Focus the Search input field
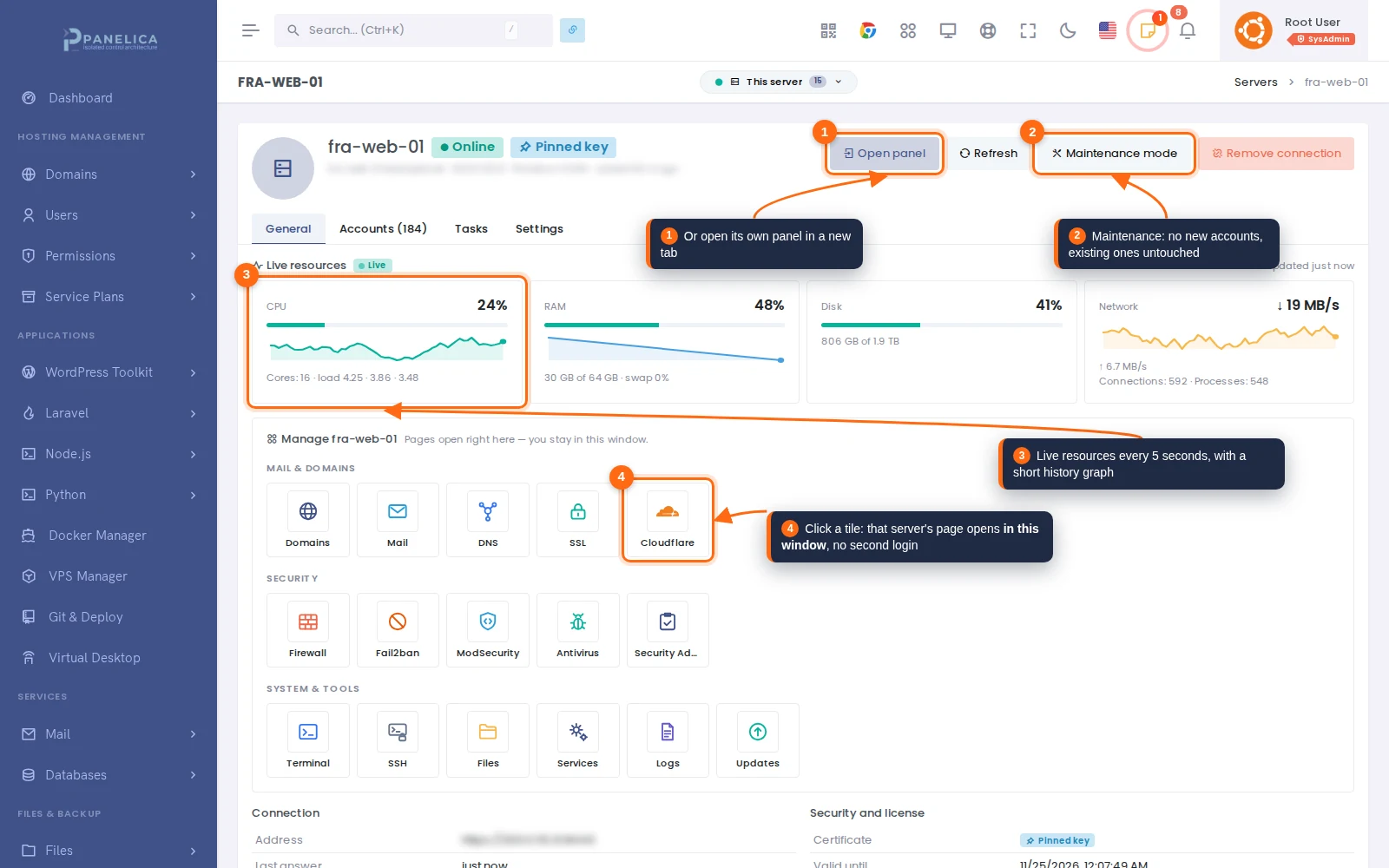This screenshot has width=1389, height=868. pyautogui.click(x=413, y=30)
